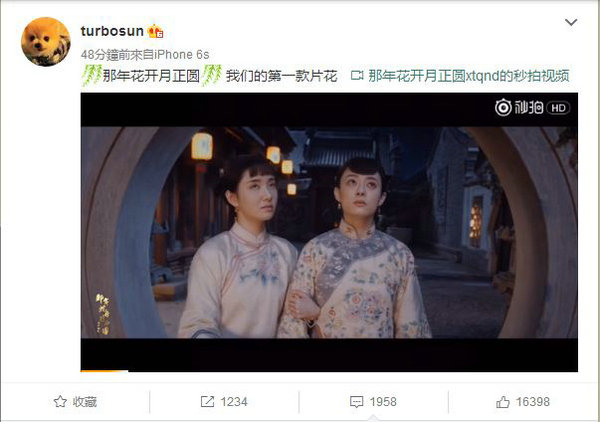The height and width of the screenshot is (422, 600).
Task: Open the turbosun username link
Action: 112,31
